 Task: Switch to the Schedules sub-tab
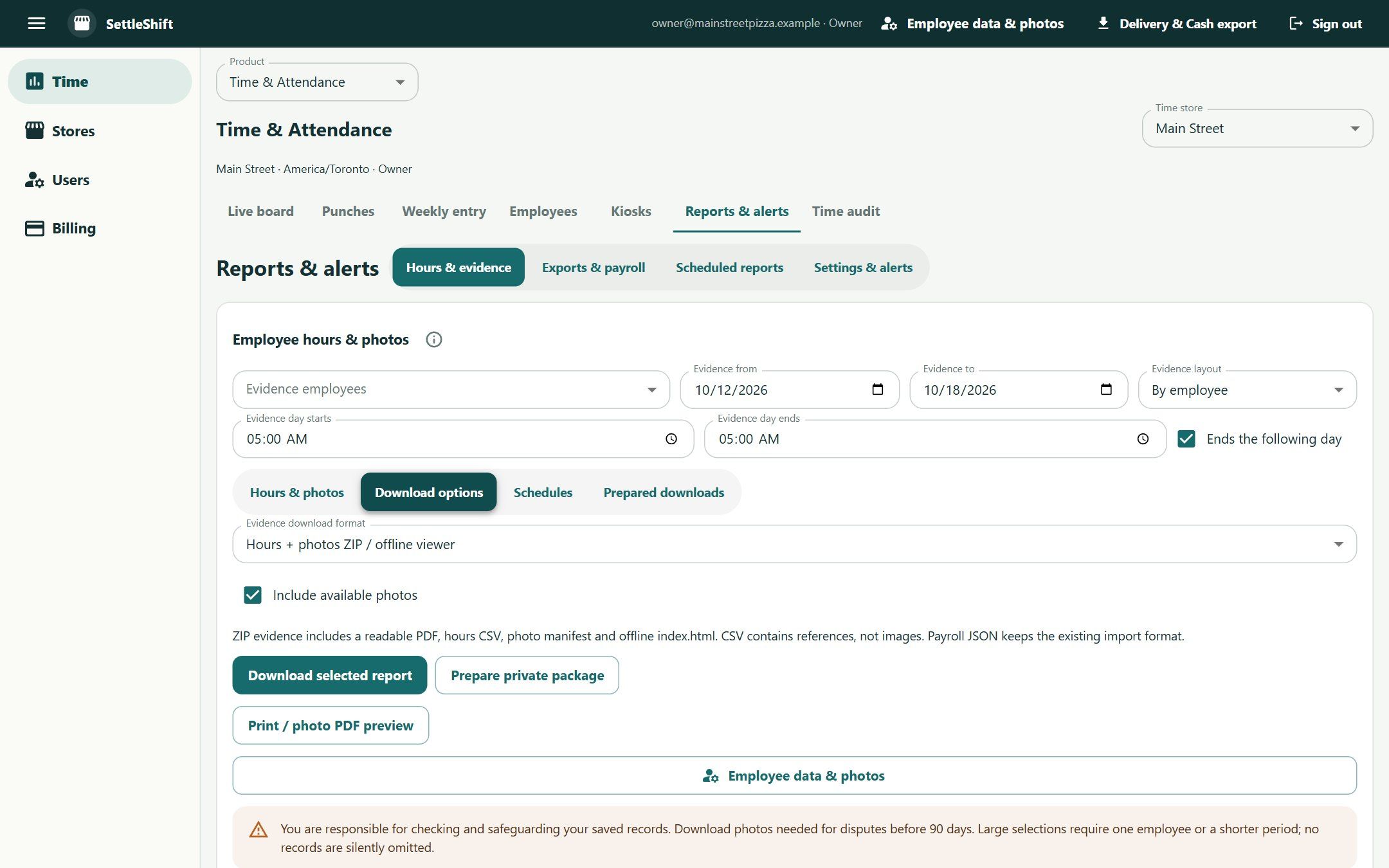click(x=543, y=493)
